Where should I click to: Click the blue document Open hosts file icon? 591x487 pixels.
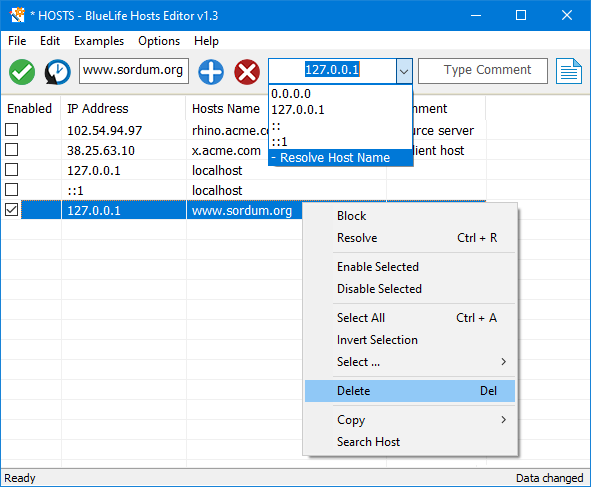point(569,71)
